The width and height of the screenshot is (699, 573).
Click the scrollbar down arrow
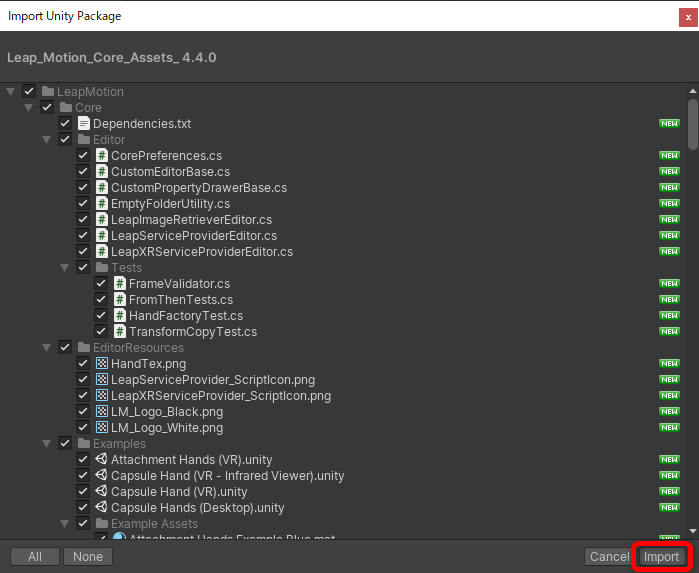pos(693,531)
